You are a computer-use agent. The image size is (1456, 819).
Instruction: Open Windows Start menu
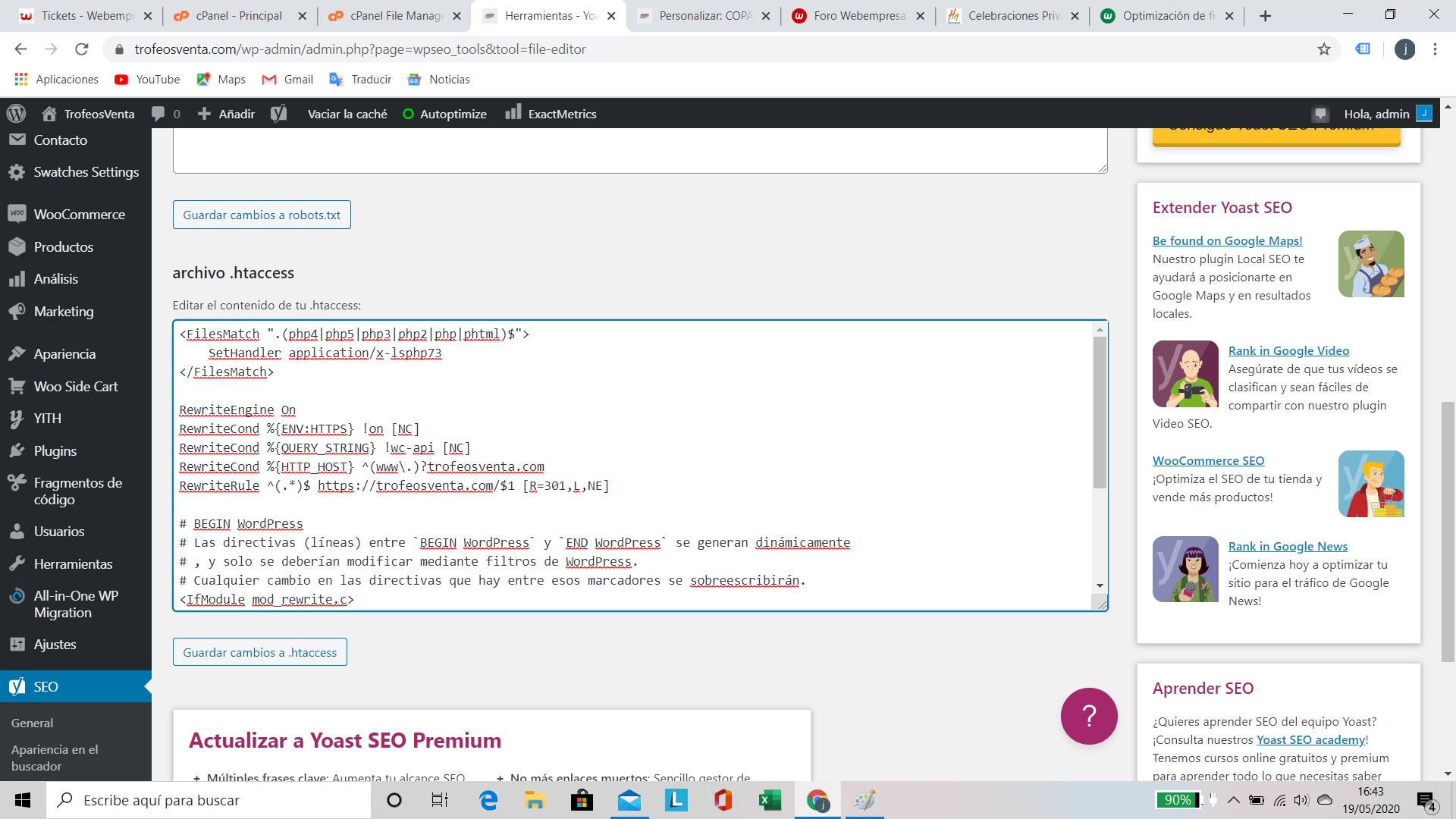tap(23, 800)
